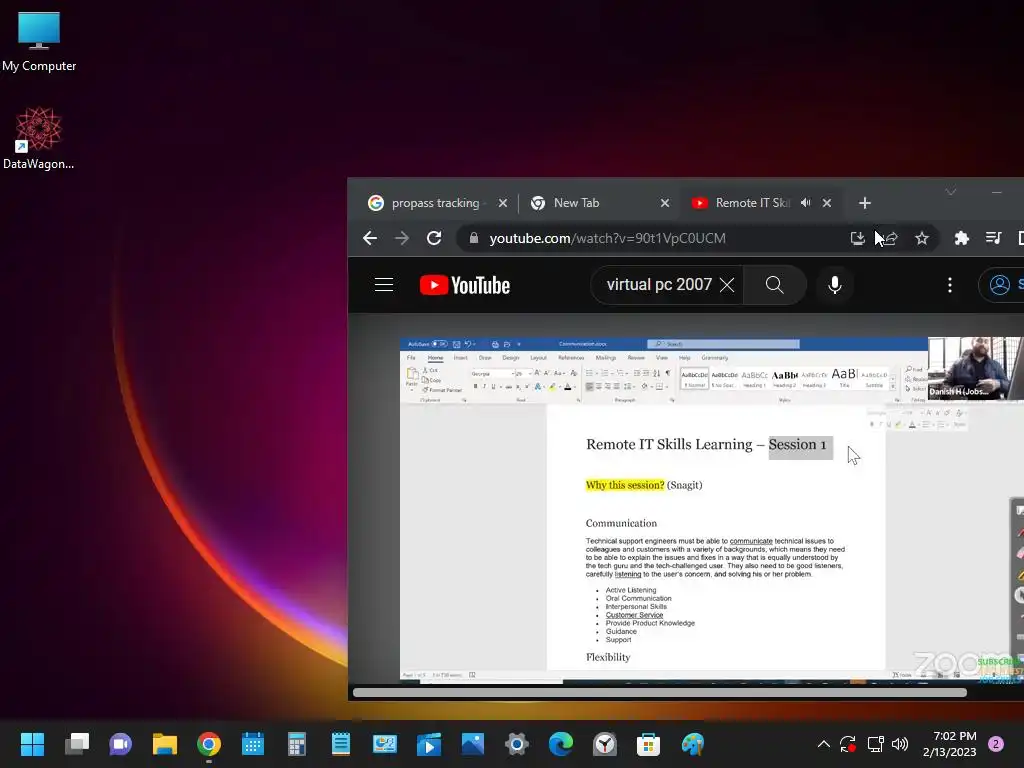Close the propass tracking tab
1024x768 pixels.
[503, 203]
